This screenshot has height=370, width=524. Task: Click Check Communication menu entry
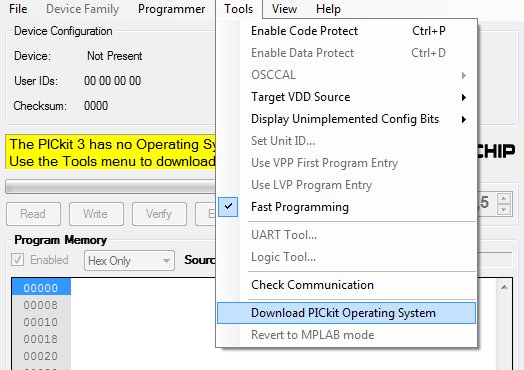346,285
